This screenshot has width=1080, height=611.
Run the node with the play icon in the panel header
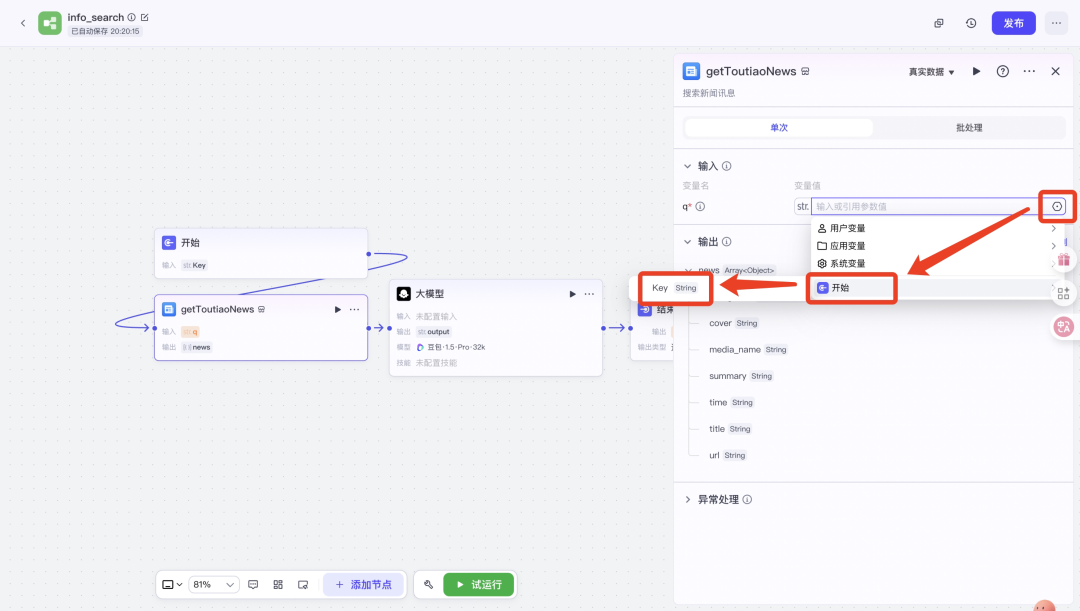(977, 71)
